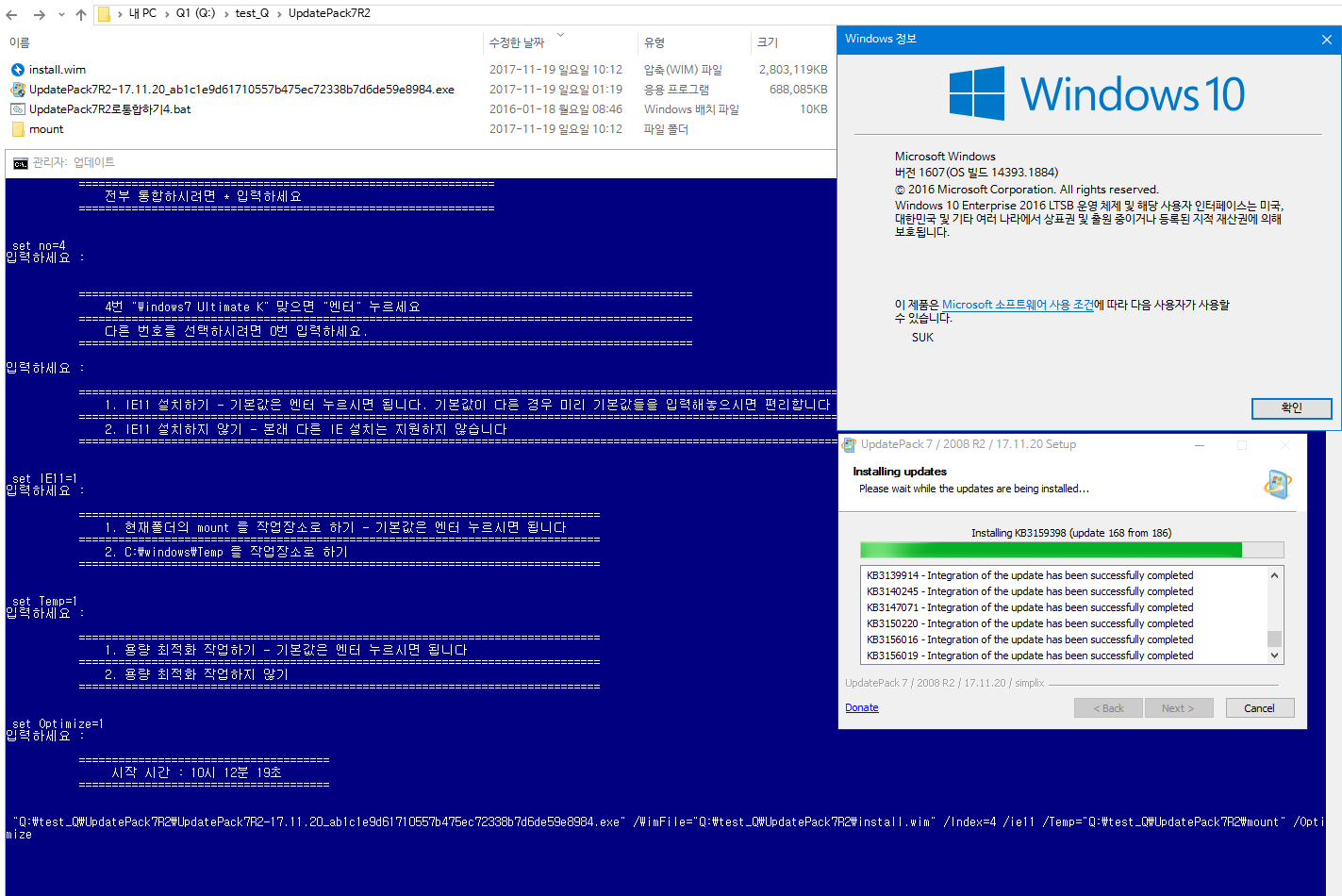Click 확인 button in Windows 정보
The width and height of the screenshot is (1342, 896).
coord(1291,407)
